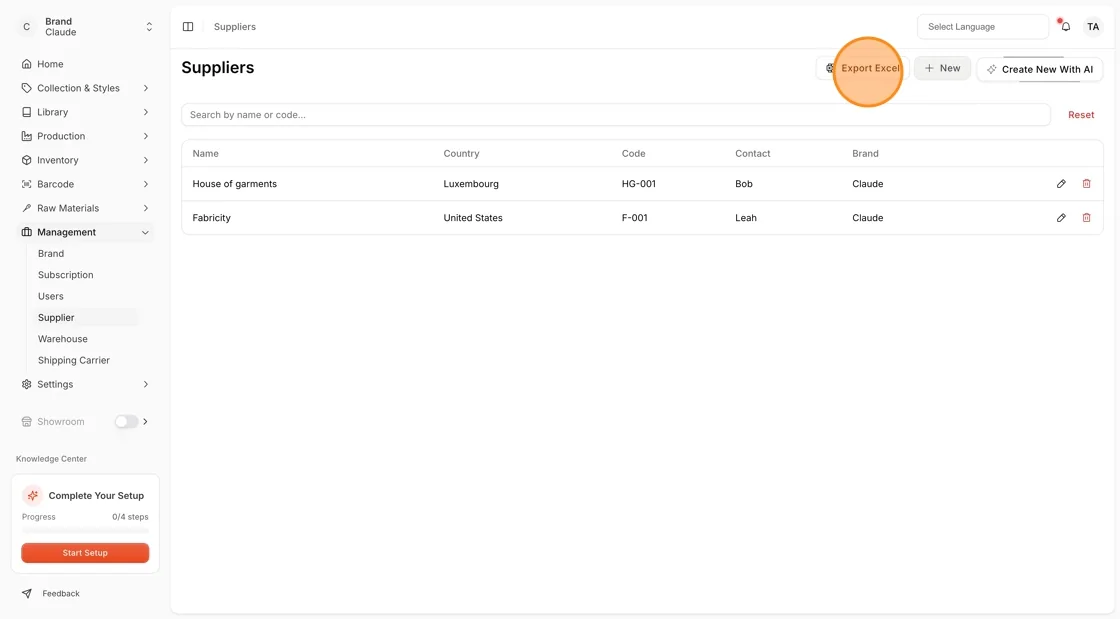Open the Feedback link
This screenshot has width=1120, height=619.
pos(61,593)
